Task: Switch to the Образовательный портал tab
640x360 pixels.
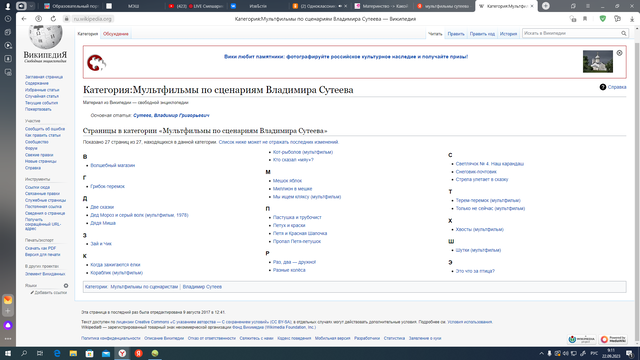Action: (71, 6)
